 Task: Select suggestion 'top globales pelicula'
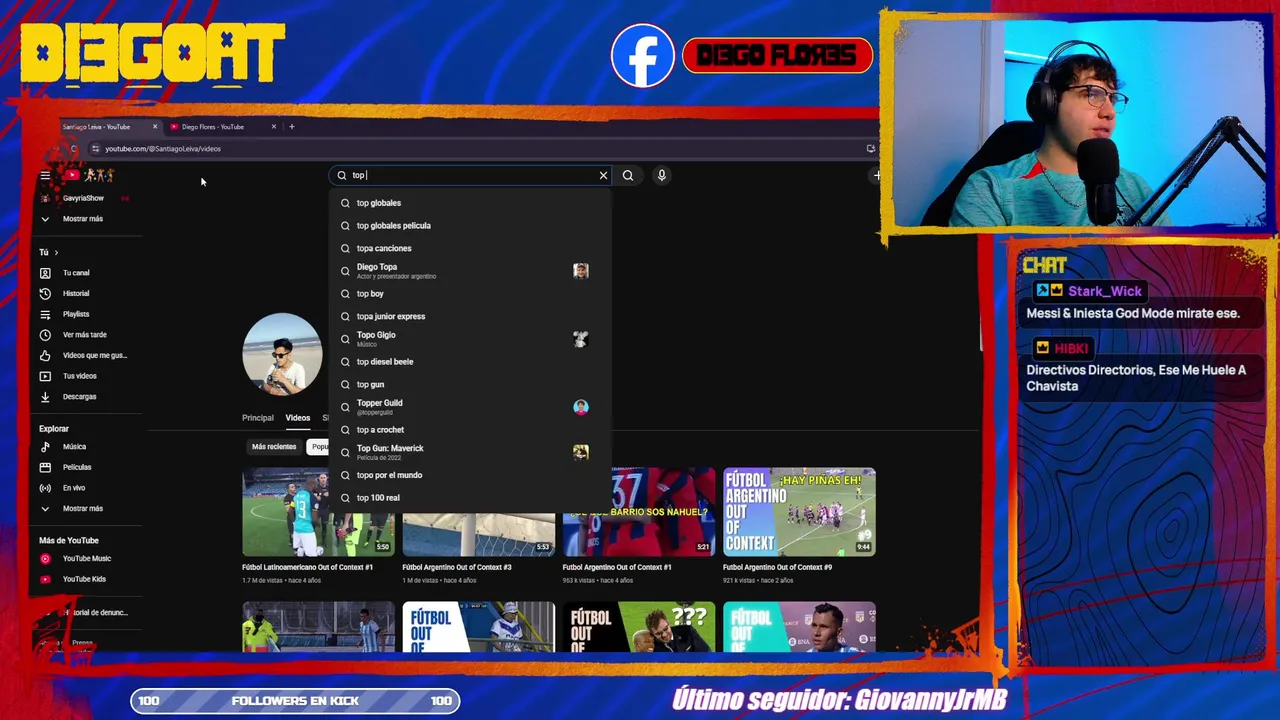(470, 226)
